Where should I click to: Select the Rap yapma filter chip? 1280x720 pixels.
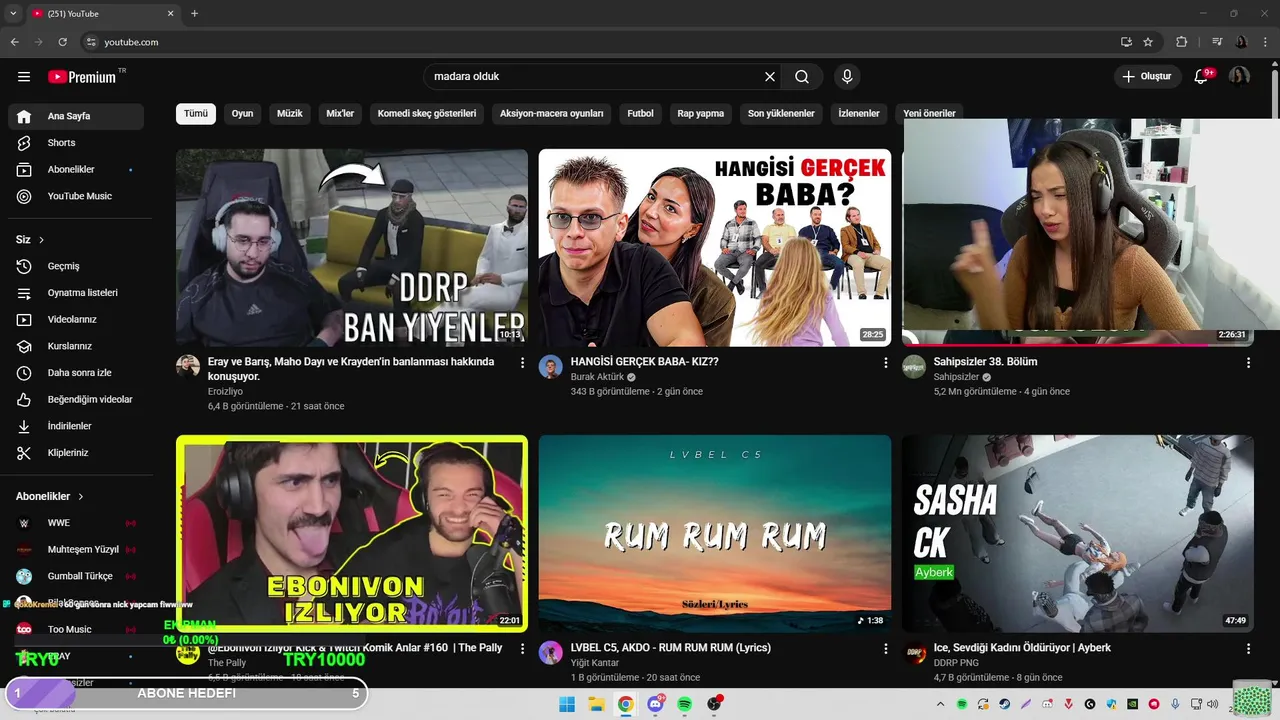click(x=701, y=114)
